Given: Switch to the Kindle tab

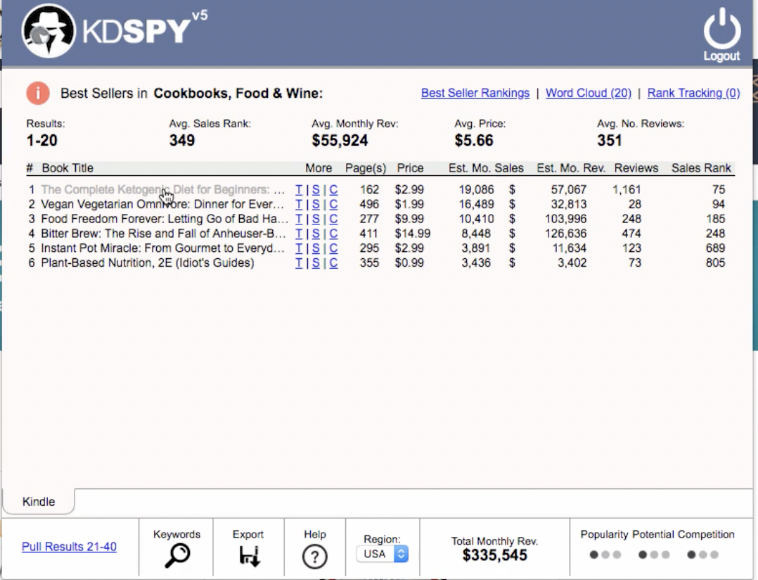Looking at the screenshot, I should pos(39,501).
